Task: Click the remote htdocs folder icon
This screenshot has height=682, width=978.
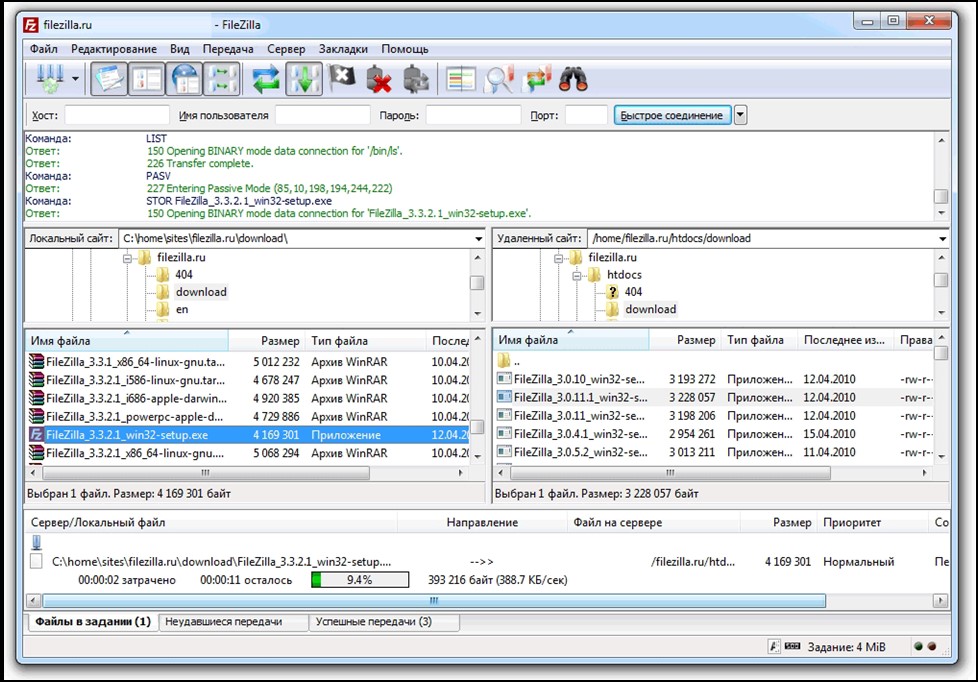Action: pos(594,275)
